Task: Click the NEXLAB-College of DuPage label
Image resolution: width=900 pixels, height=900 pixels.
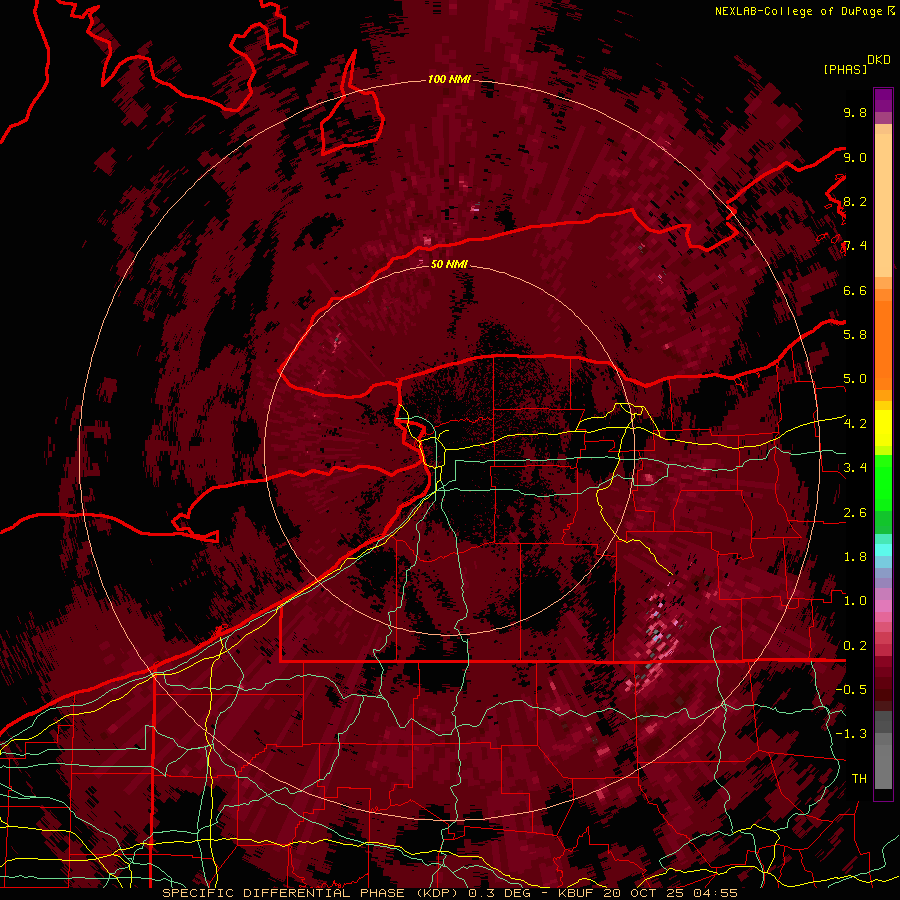Action: pyautogui.click(x=800, y=11)
